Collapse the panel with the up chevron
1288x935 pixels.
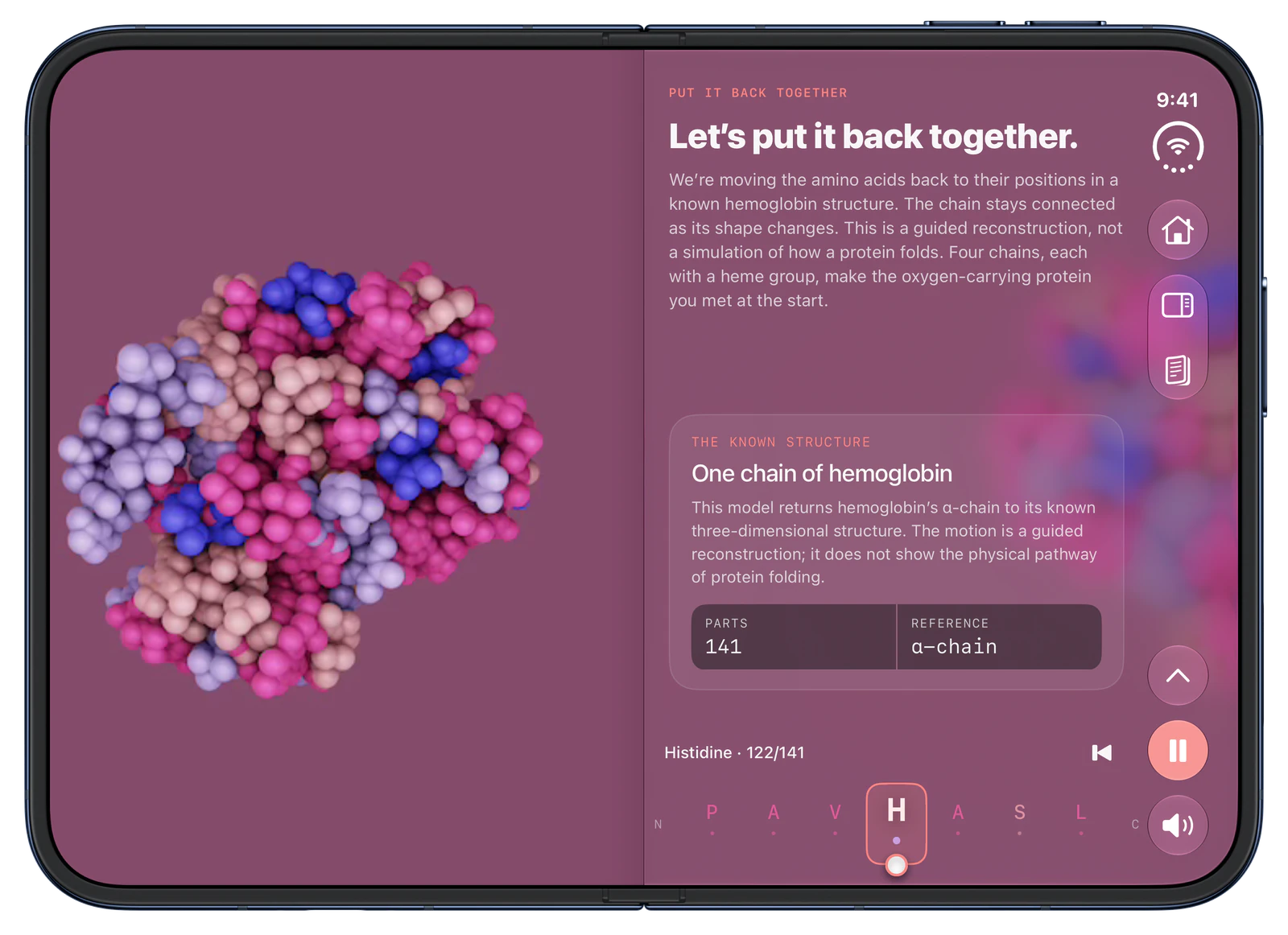(x=1178, y=676)
